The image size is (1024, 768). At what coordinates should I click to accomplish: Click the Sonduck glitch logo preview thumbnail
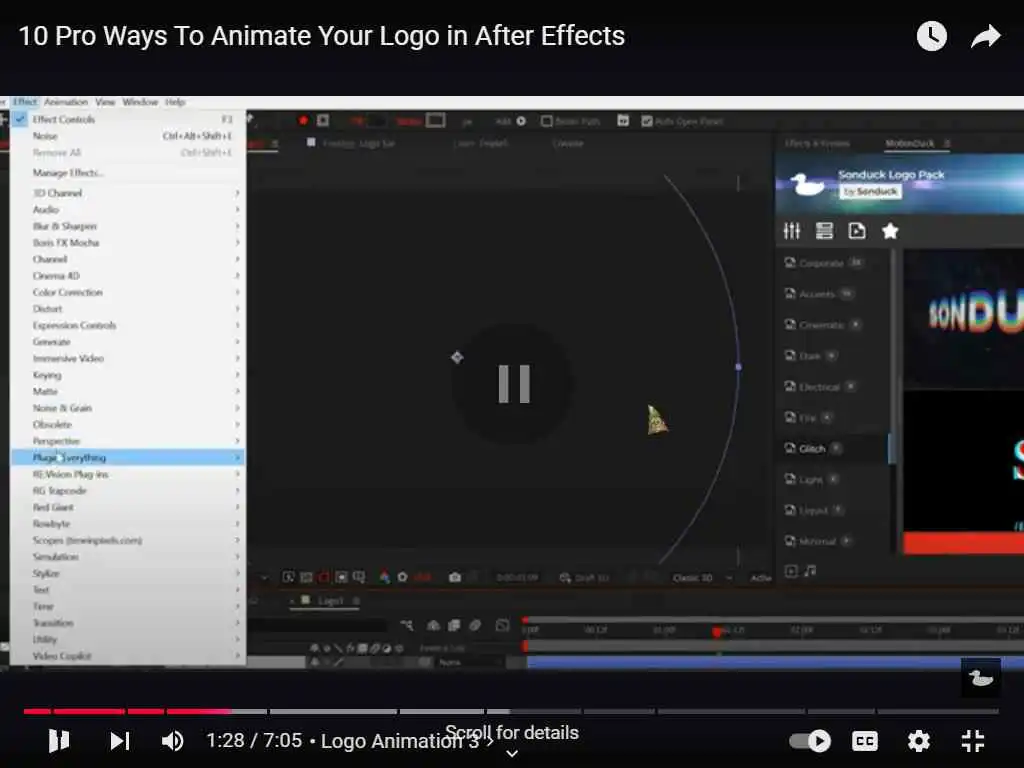tap(964, 319)
